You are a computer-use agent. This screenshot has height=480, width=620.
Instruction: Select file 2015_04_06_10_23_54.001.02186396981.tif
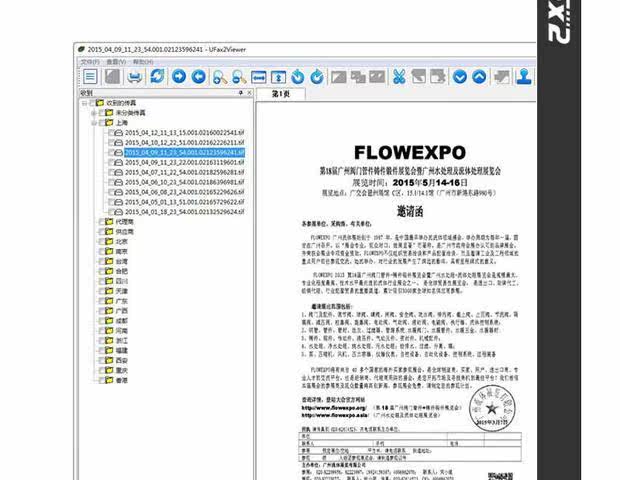point(185,182)
